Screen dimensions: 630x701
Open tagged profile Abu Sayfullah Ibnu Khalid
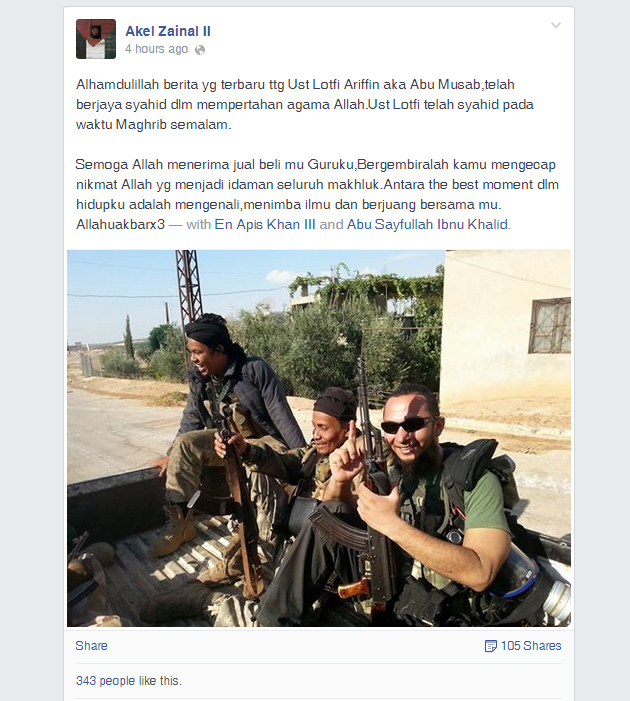pyautogui.click(x=427, y=224)
